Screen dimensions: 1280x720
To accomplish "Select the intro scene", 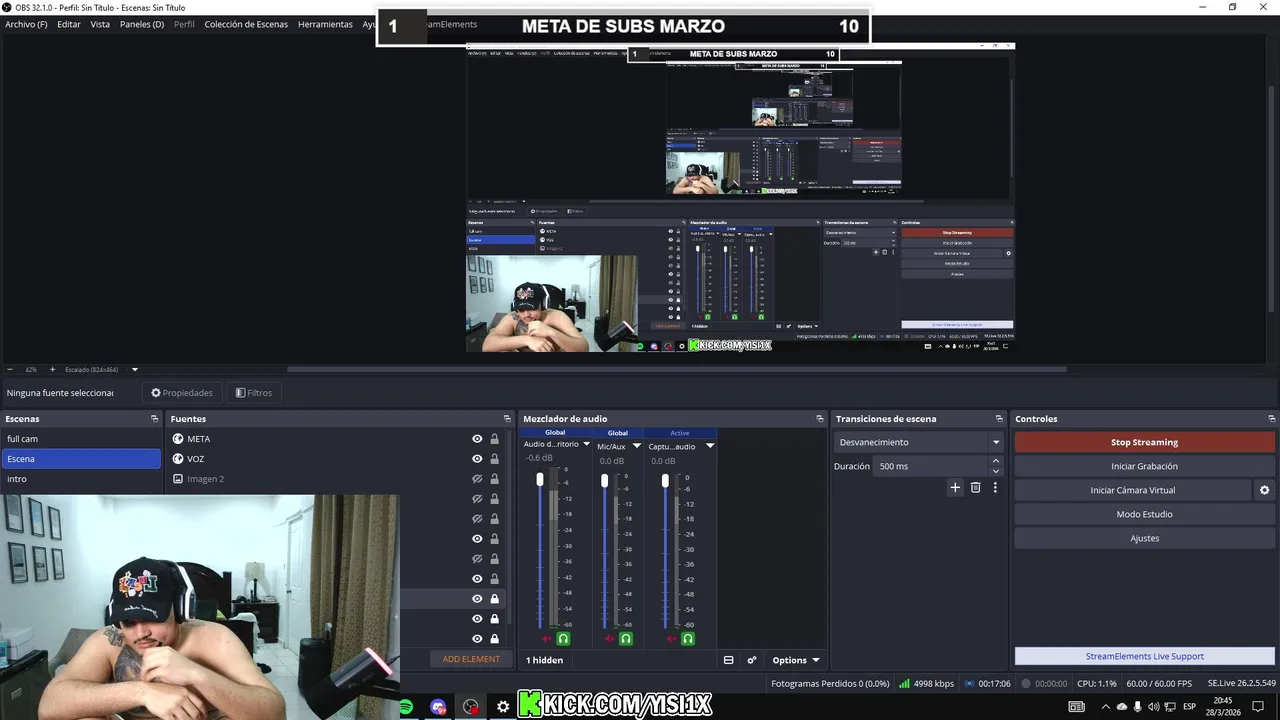I will pos(81,479).
